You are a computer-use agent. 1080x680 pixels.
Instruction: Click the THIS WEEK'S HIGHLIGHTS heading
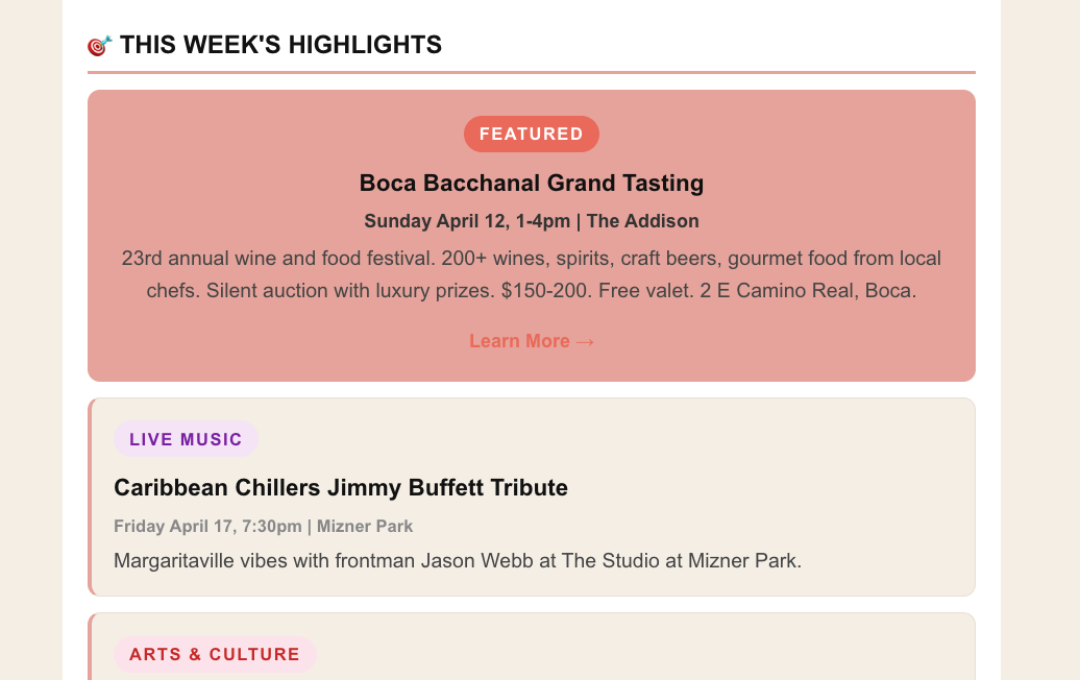point(280,45)
